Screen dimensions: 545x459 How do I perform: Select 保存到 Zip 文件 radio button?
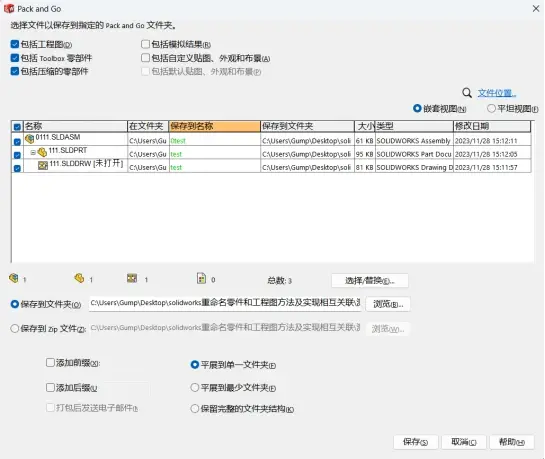[15, 328]
